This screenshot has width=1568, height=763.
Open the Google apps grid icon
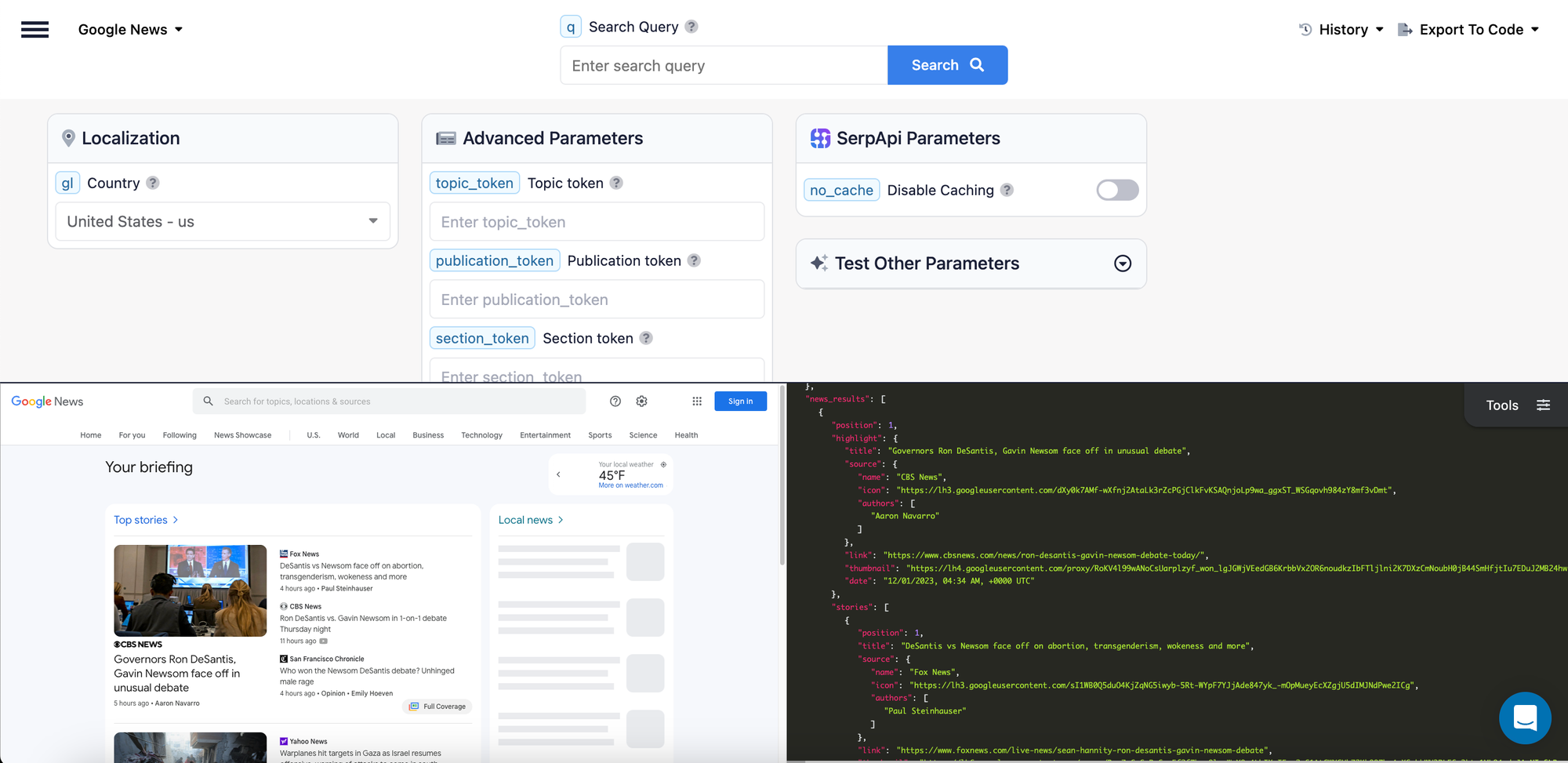point(697,401)
